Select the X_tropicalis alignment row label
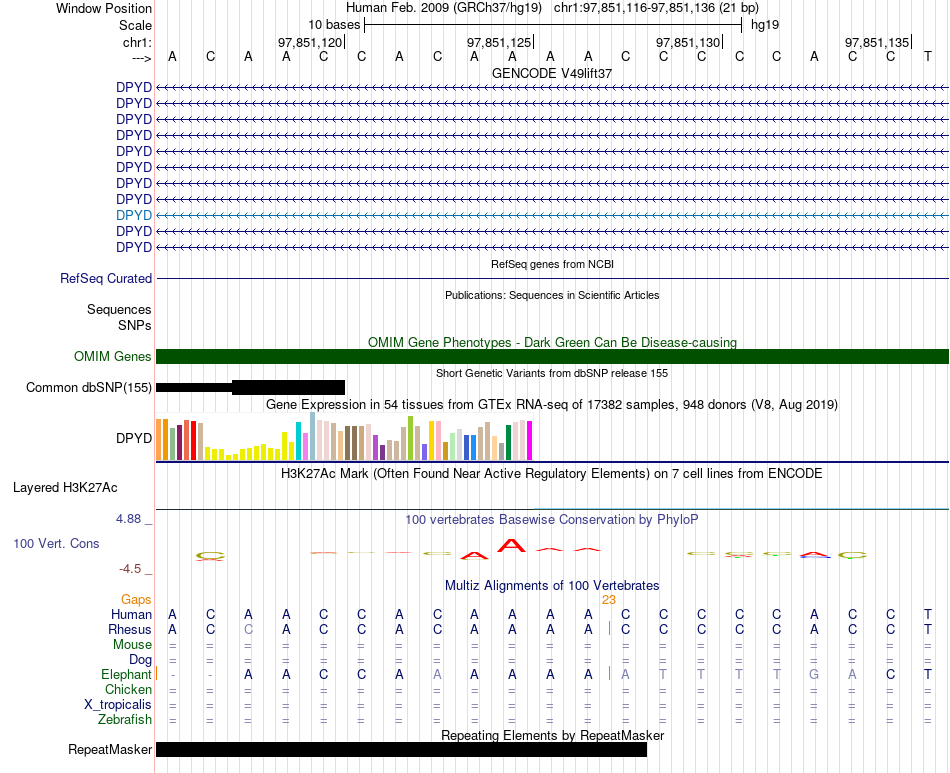Image resolution: width=950 pixels, height=773 pixels. pyautogui.click(x=118, y=705)
